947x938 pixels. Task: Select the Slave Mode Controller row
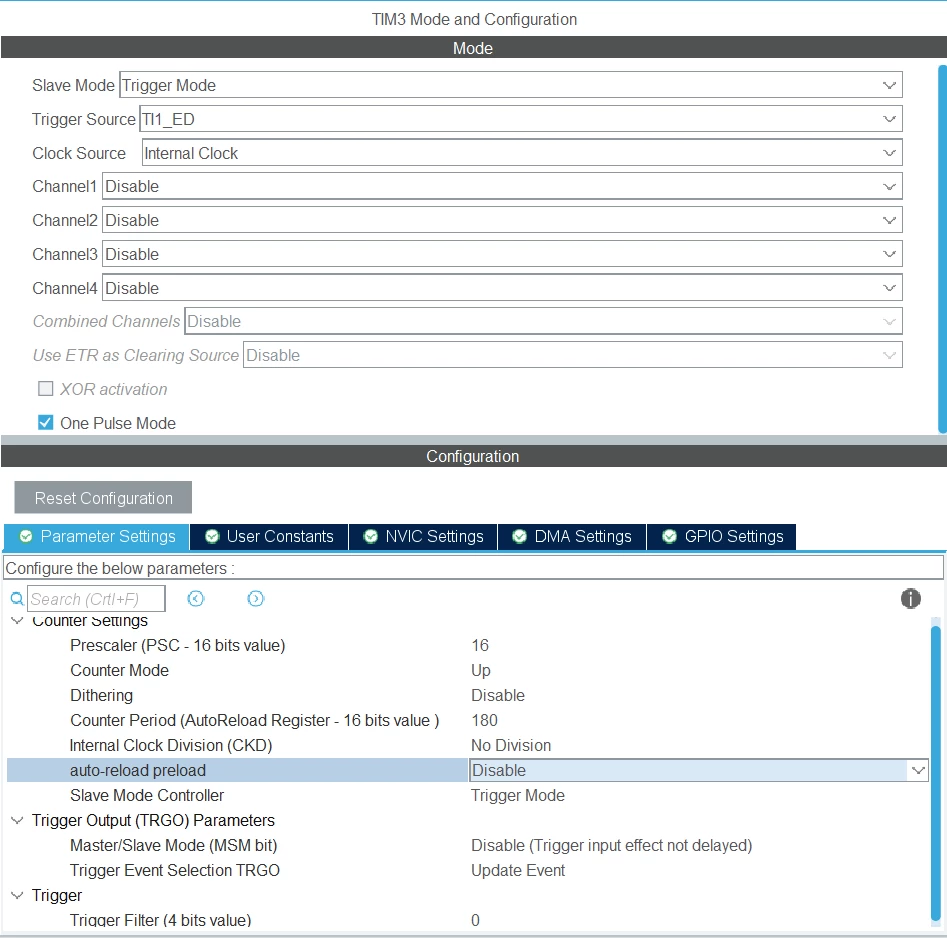coord(147,795)
